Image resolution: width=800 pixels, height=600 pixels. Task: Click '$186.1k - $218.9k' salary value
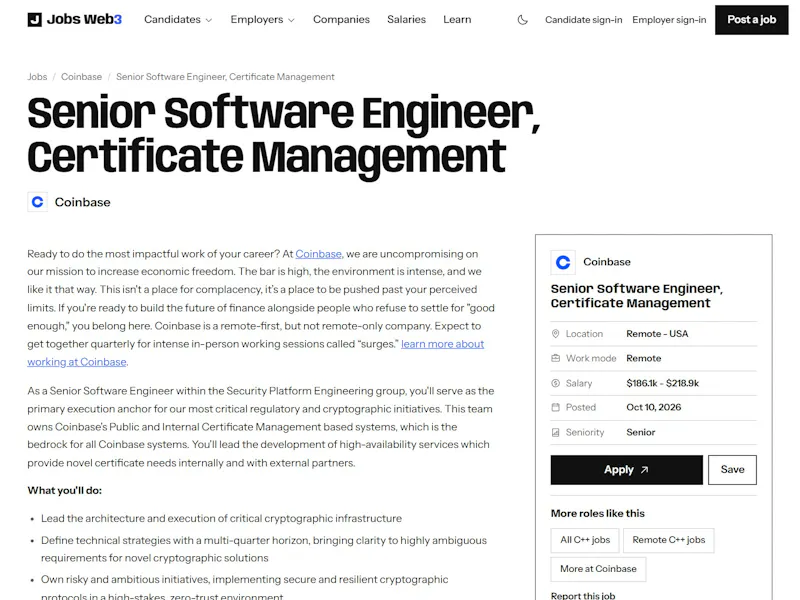pyautogui.click(x=662, y=383)
